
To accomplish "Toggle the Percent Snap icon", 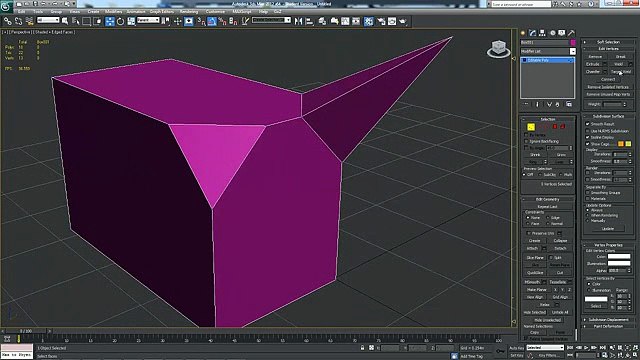I will [x=222, y=21].
